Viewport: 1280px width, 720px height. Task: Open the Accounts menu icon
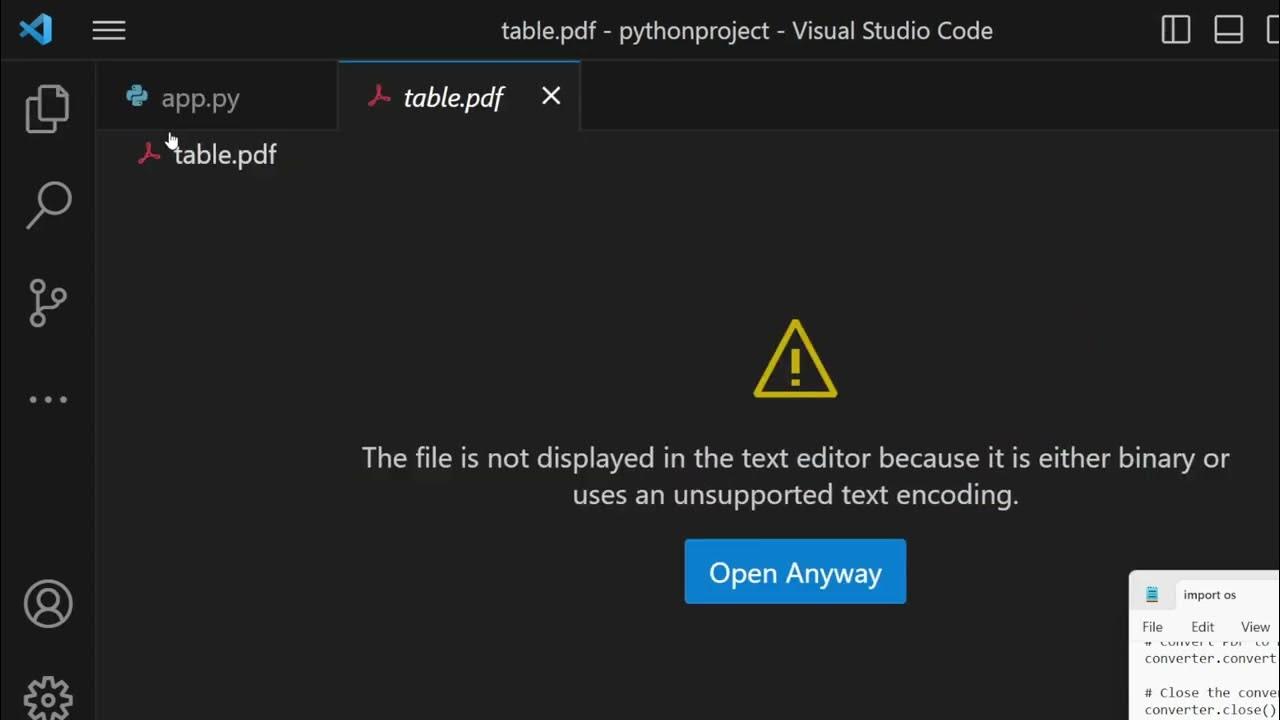coord(47,604)
